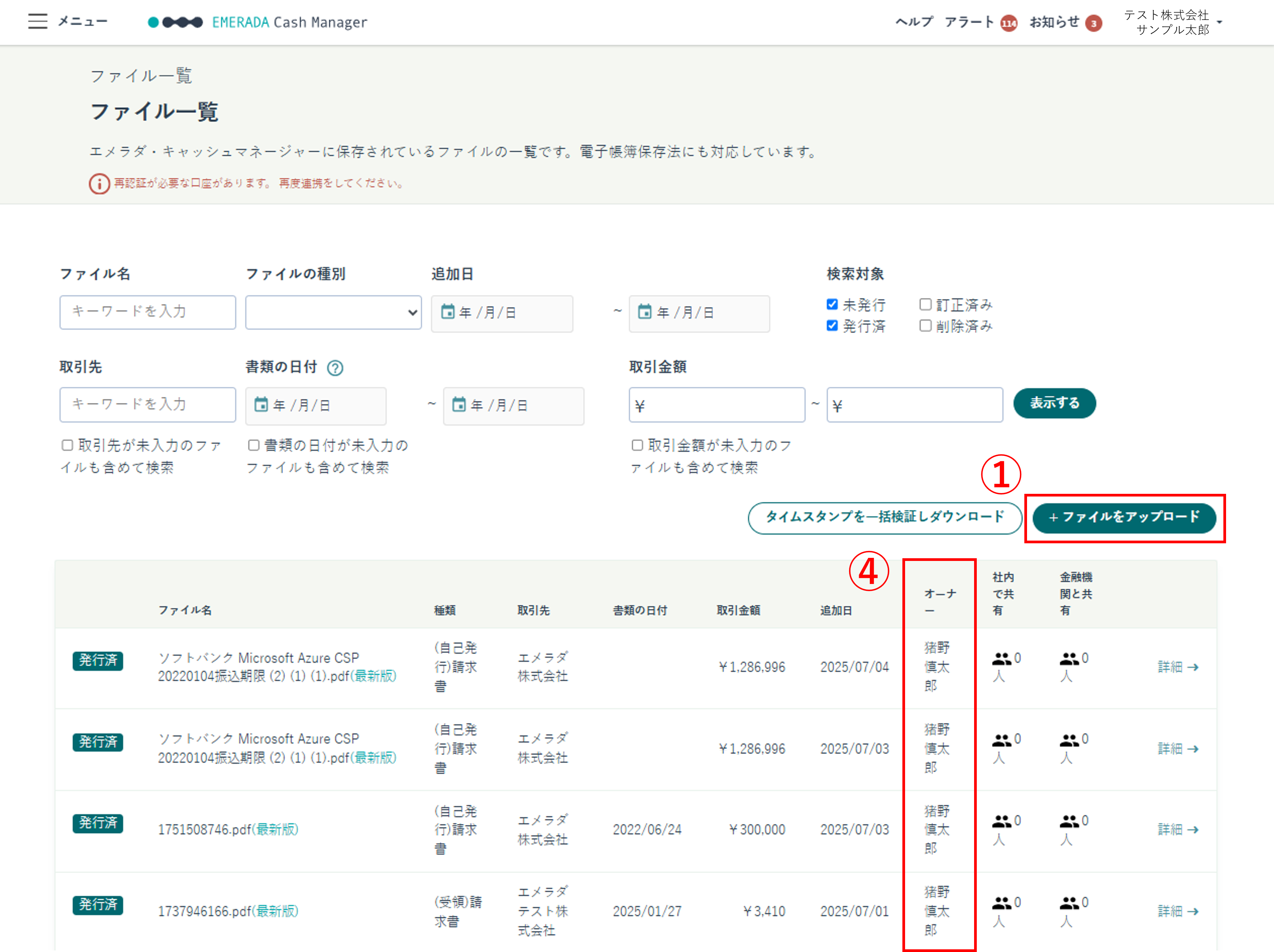Click the 取引金額 column header

pos(738,610)
